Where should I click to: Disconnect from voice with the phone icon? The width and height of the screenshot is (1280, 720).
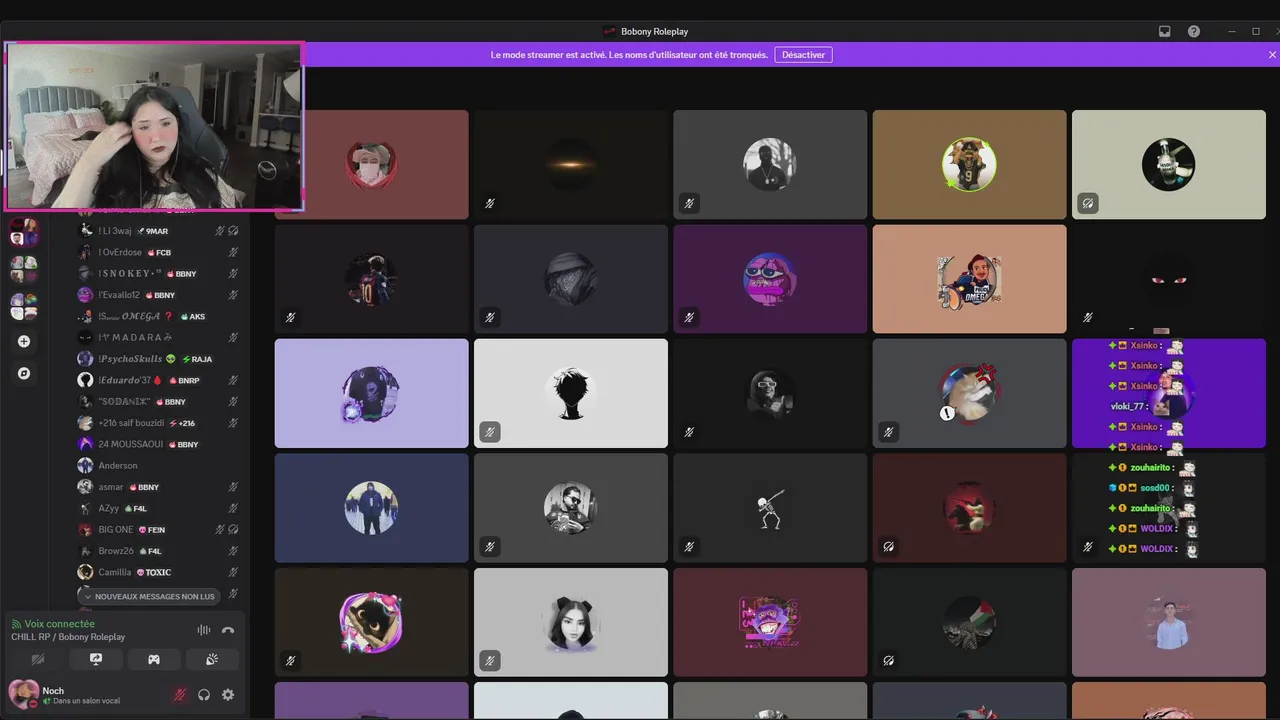pyautogui.click(x=228, y=630)
